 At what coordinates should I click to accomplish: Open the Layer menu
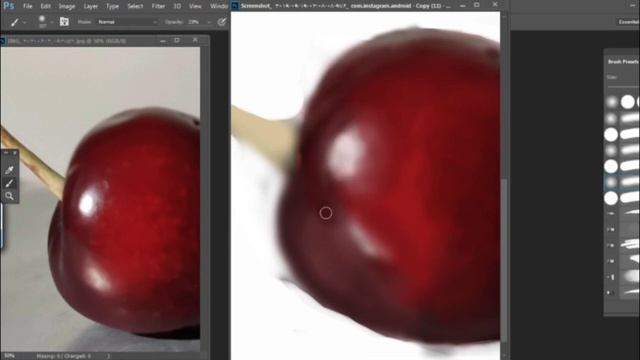tap(91, 6)
